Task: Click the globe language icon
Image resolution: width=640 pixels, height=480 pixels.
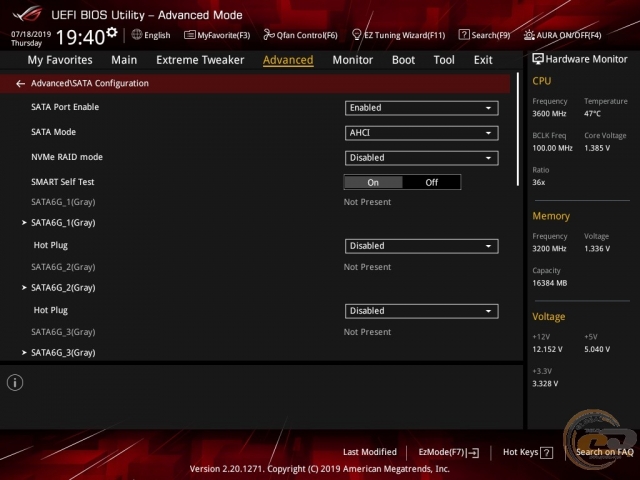Action: [137, 35]
